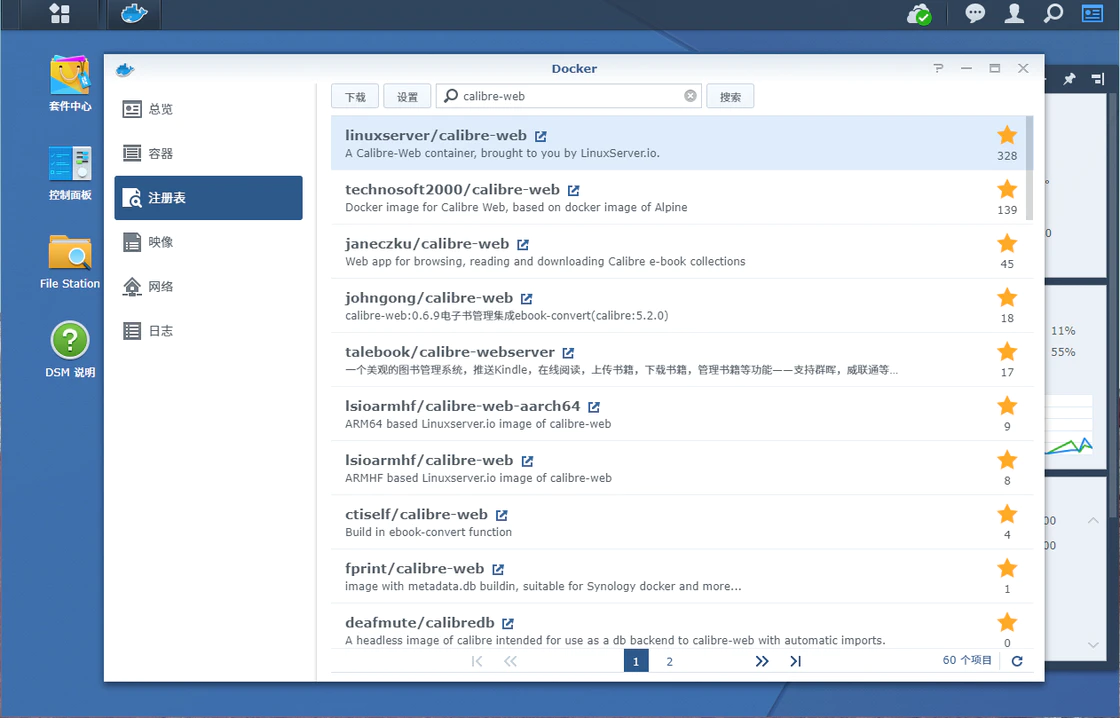Jump to results page 2
1120x718 pixels.
pos(670,661)
